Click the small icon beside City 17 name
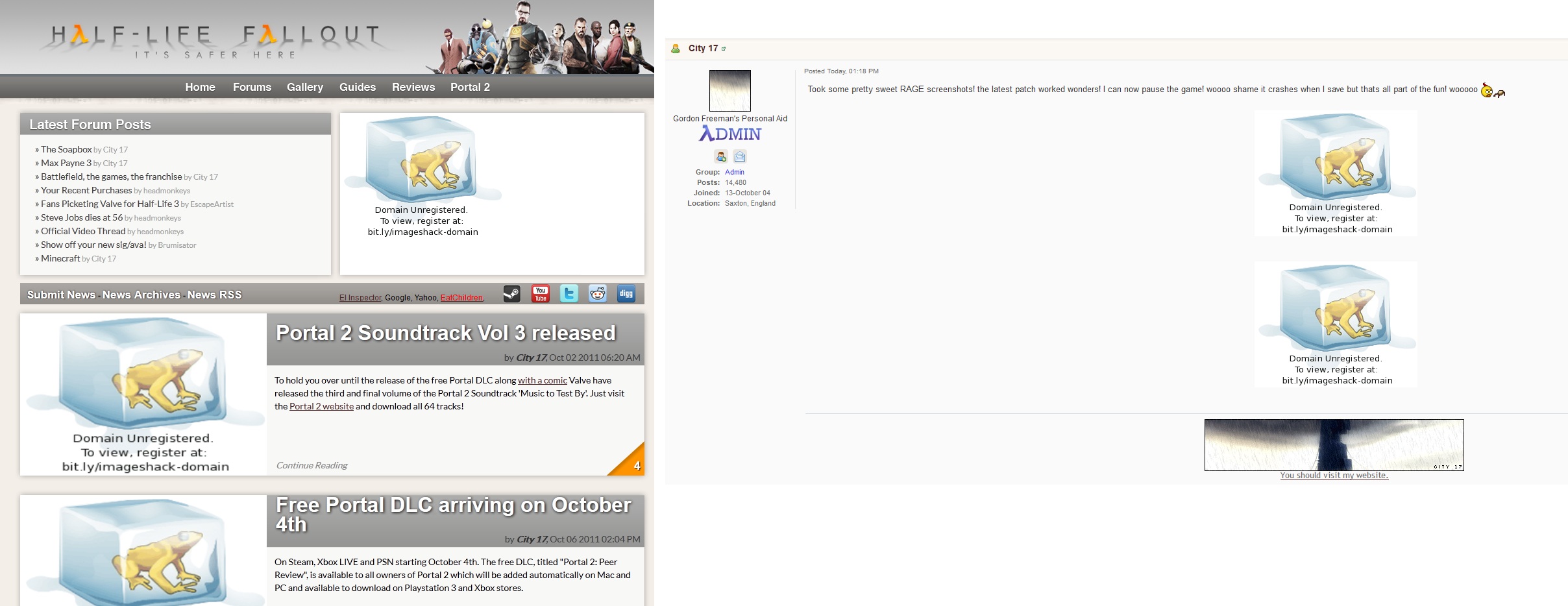The width and height of the screenshot is (1568, 606). 724,49
